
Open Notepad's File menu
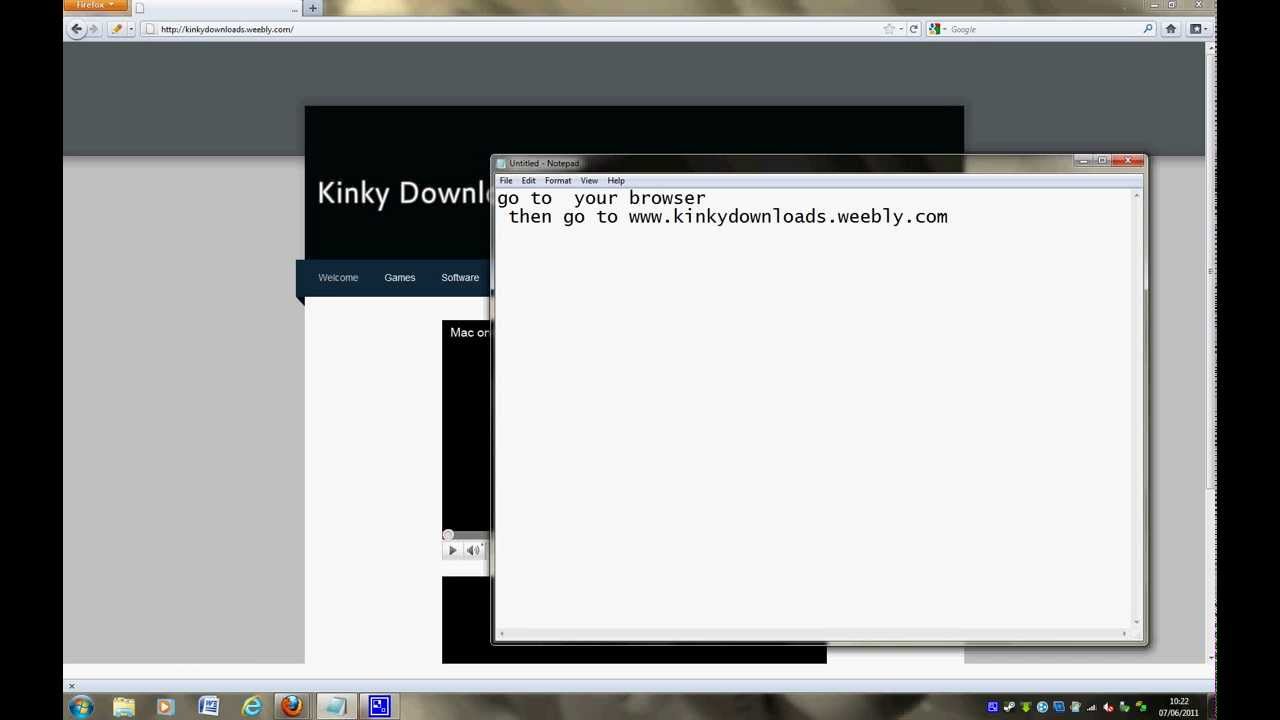pyautogui.click(x=506, y=181)
